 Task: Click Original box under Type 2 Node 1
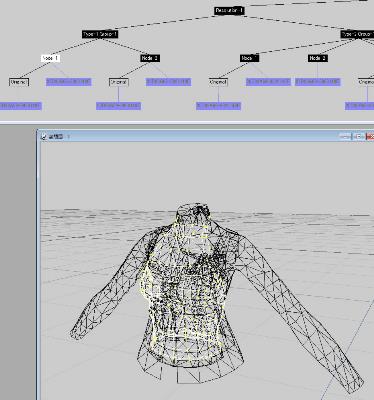click(x=218, y=82)
